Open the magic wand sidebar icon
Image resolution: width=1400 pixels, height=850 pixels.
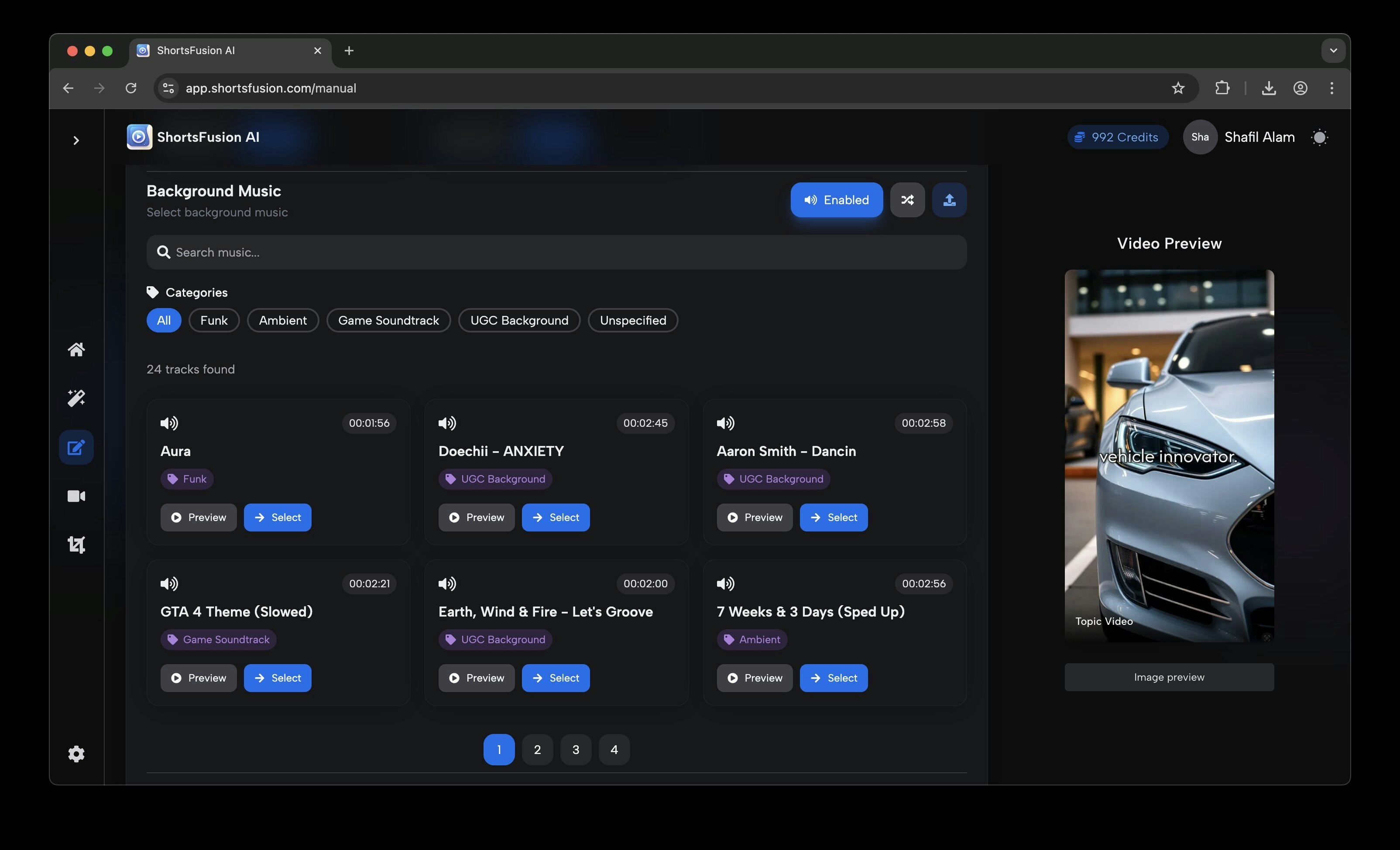point(76,398)
